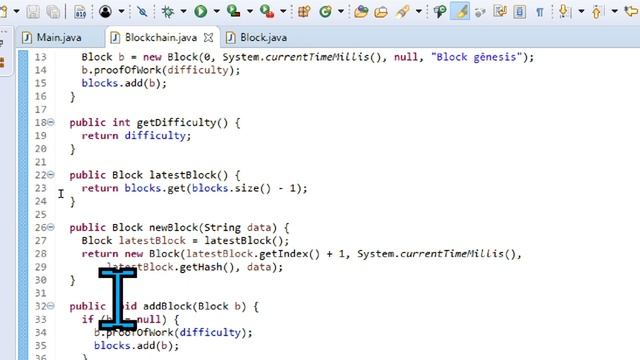
Task: Click the toolbar icon left of Mark Occurrences
Action: [x=440, y=11]
